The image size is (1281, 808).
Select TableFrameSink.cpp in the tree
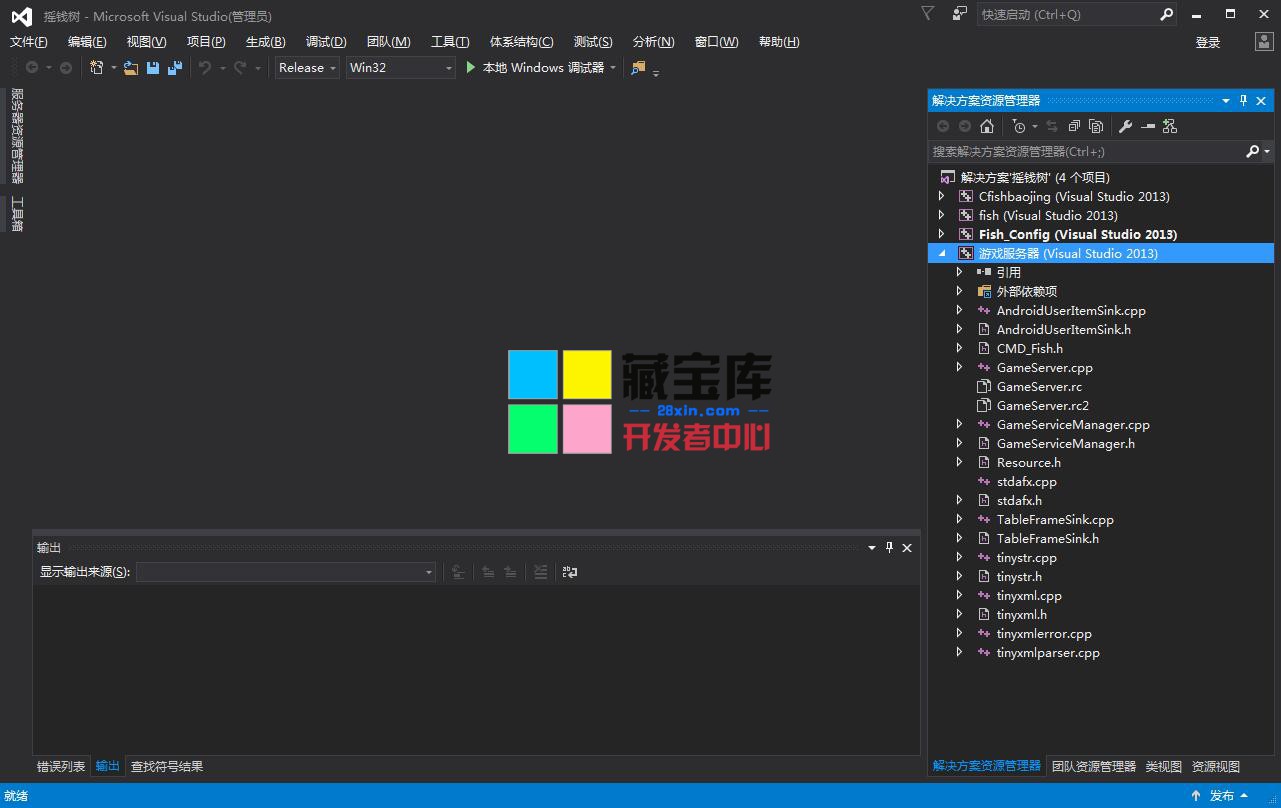(x=1055, y=520)
